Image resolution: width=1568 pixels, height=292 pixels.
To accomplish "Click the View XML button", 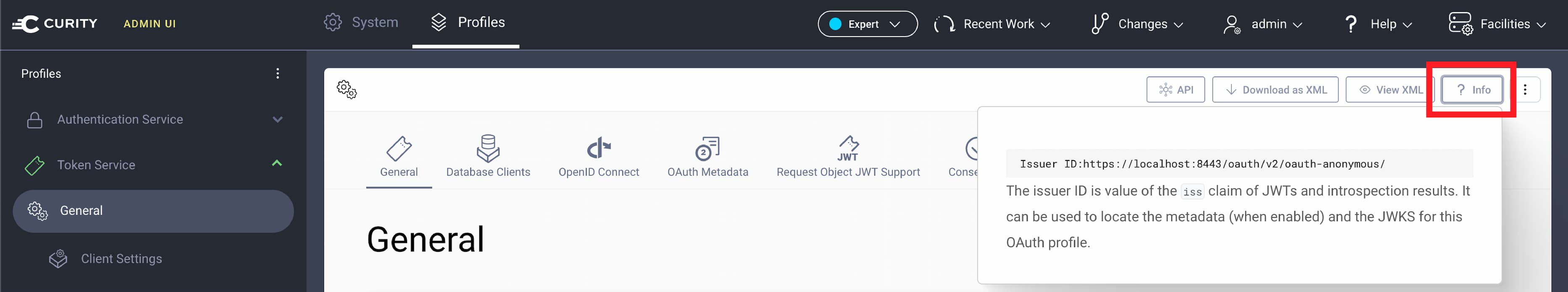I will (x=1390, y=89).
